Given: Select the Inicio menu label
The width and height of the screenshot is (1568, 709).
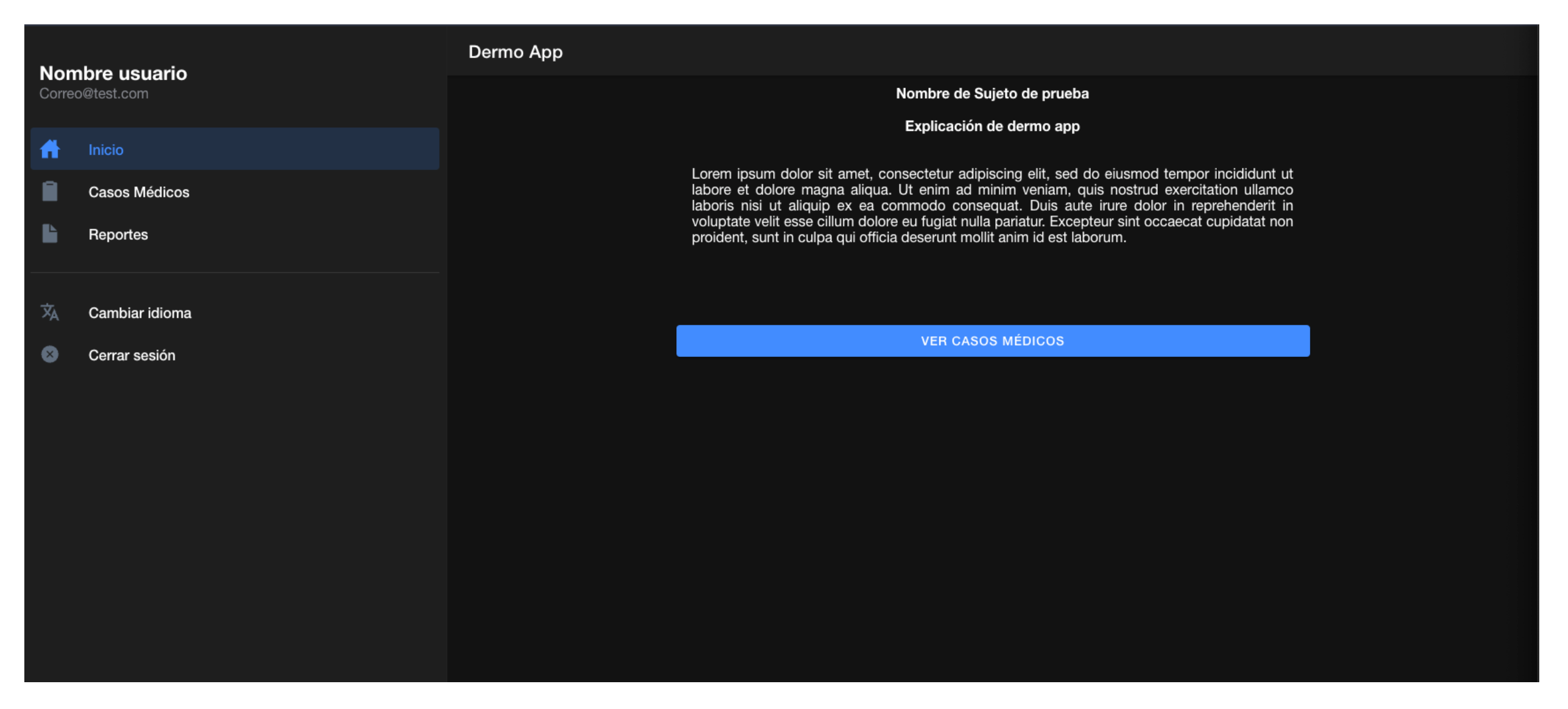Looking at the screenshot, I should click(106, 150).
